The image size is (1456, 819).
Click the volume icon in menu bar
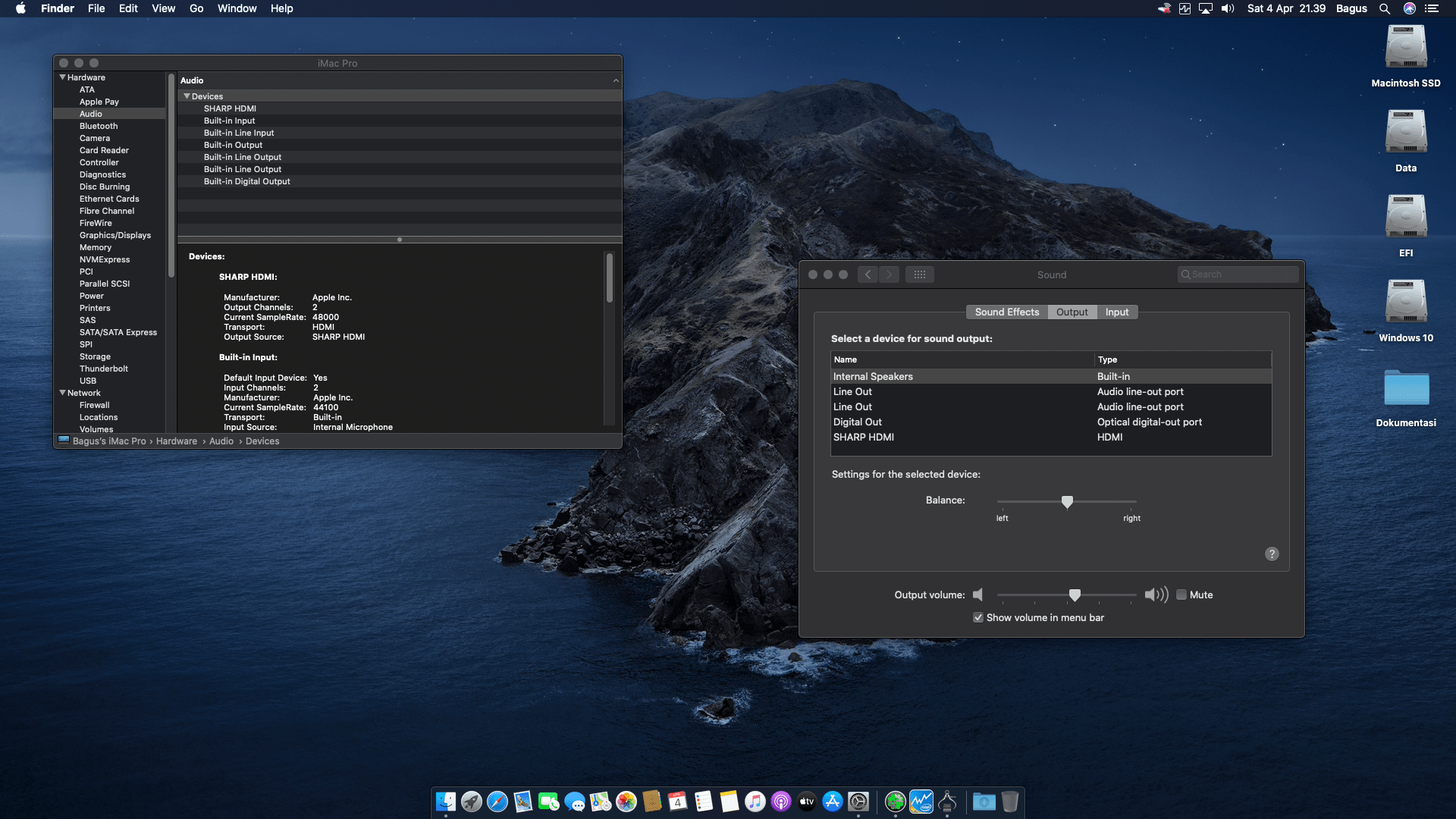click(1228, 8)
